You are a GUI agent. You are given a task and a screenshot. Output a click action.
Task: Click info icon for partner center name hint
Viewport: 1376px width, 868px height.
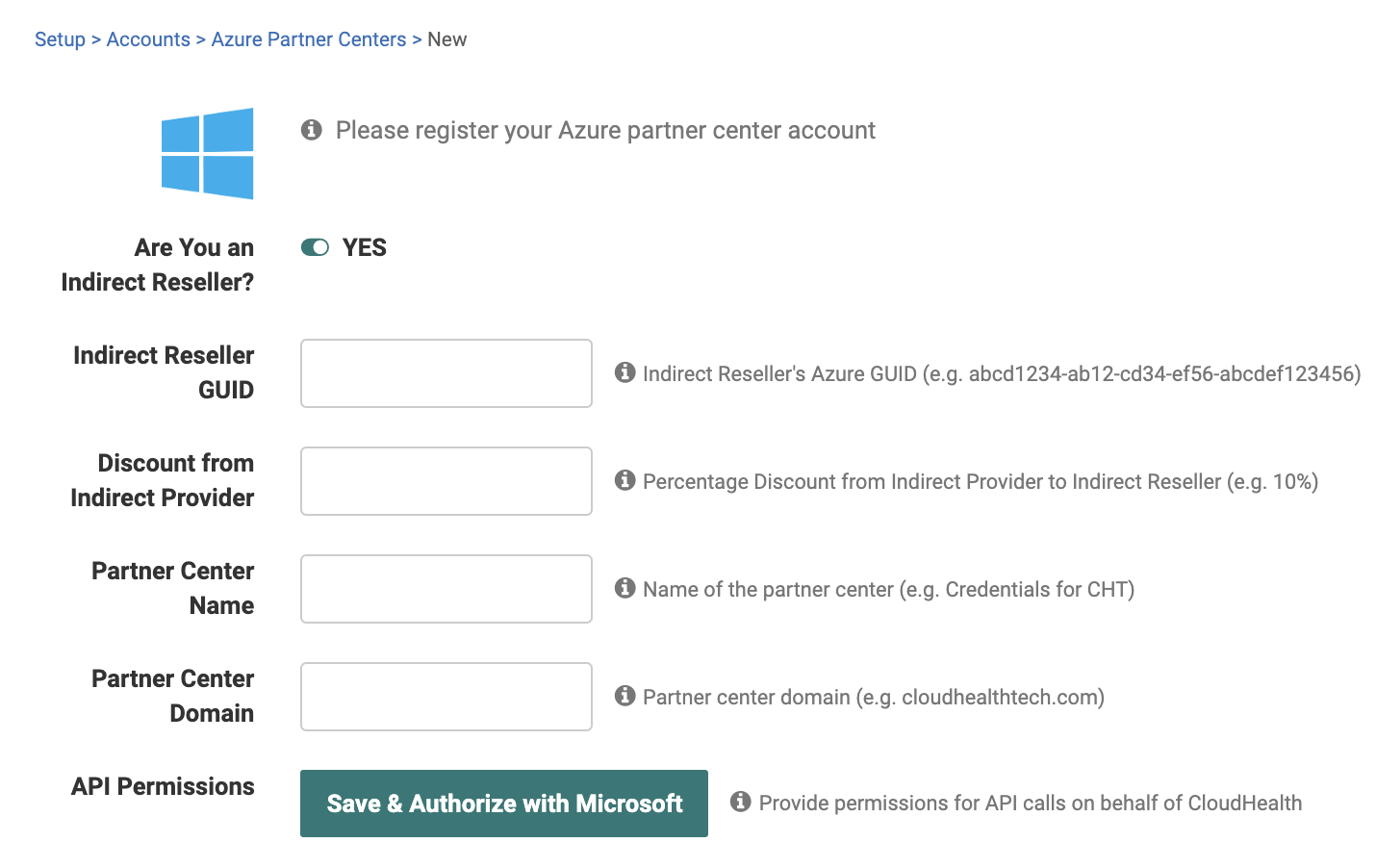click(625, 587)
